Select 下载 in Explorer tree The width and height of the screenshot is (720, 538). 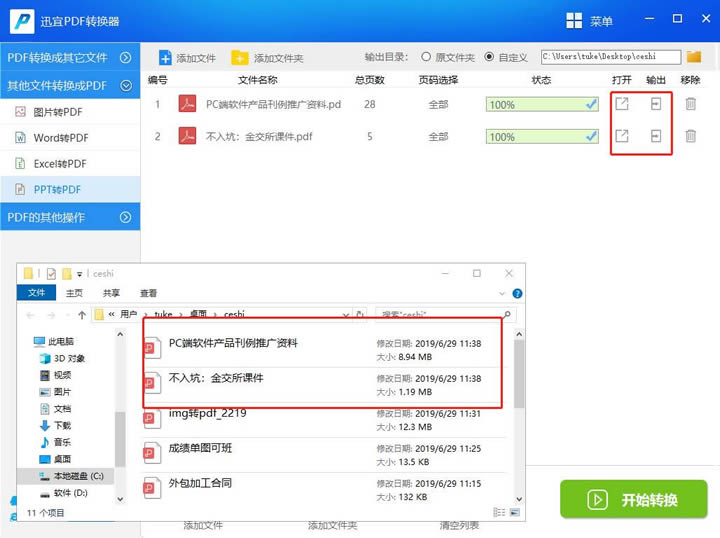[x=56, y=425]
